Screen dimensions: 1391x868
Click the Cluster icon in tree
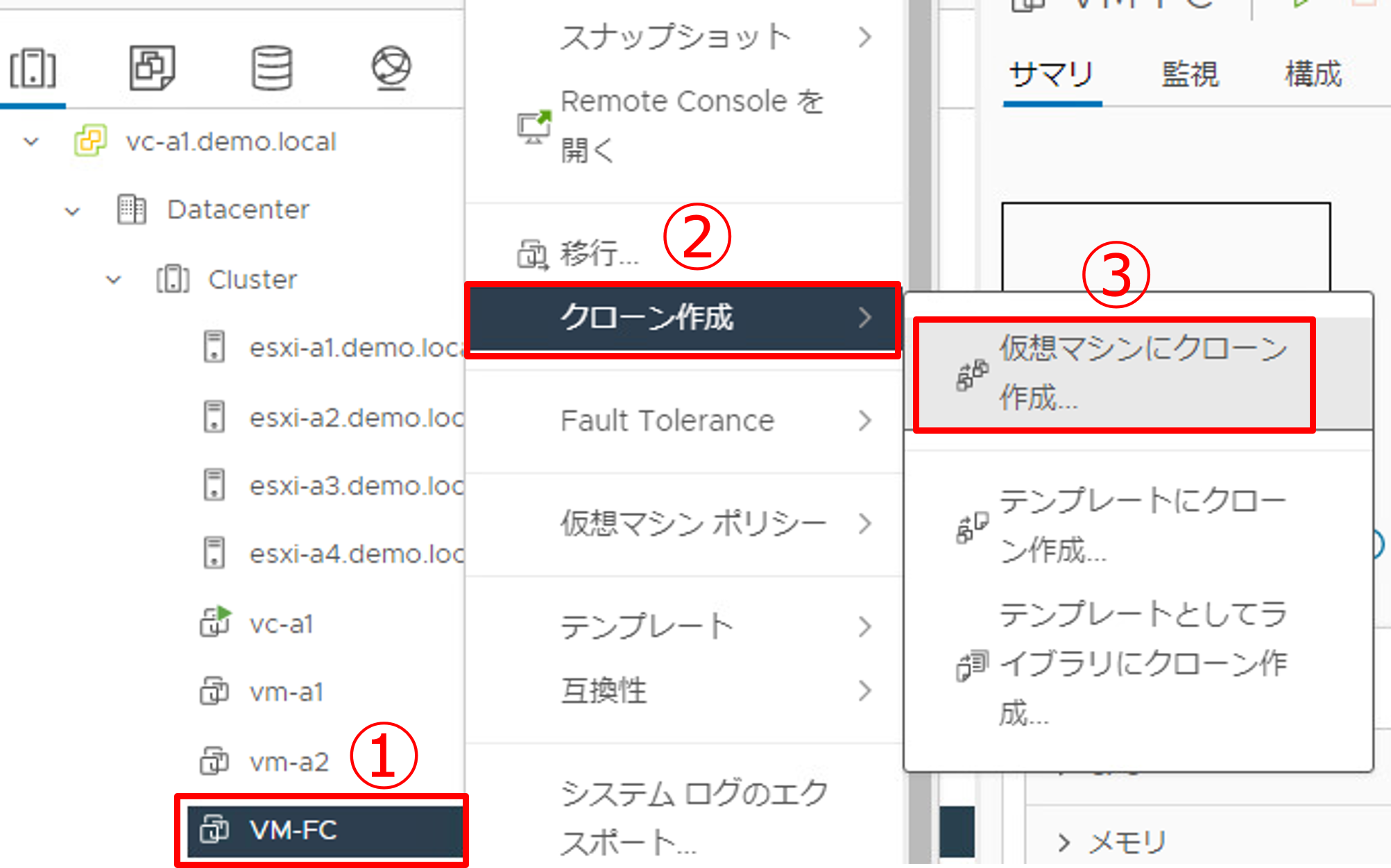[172, 279]
